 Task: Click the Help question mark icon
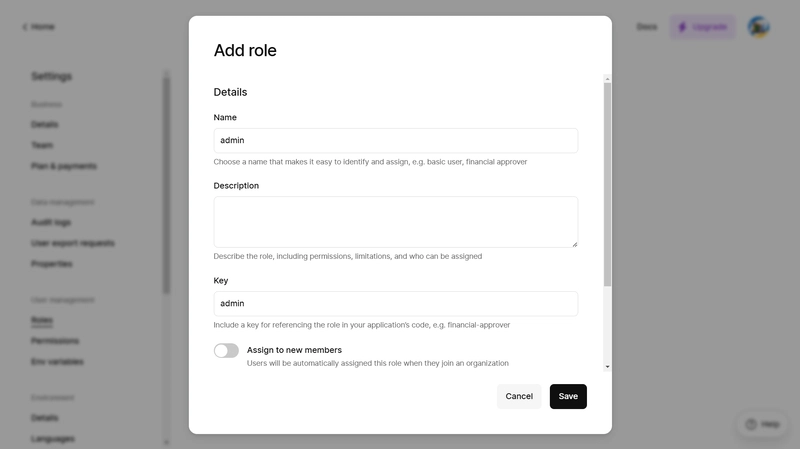click(x=751, y=424)
